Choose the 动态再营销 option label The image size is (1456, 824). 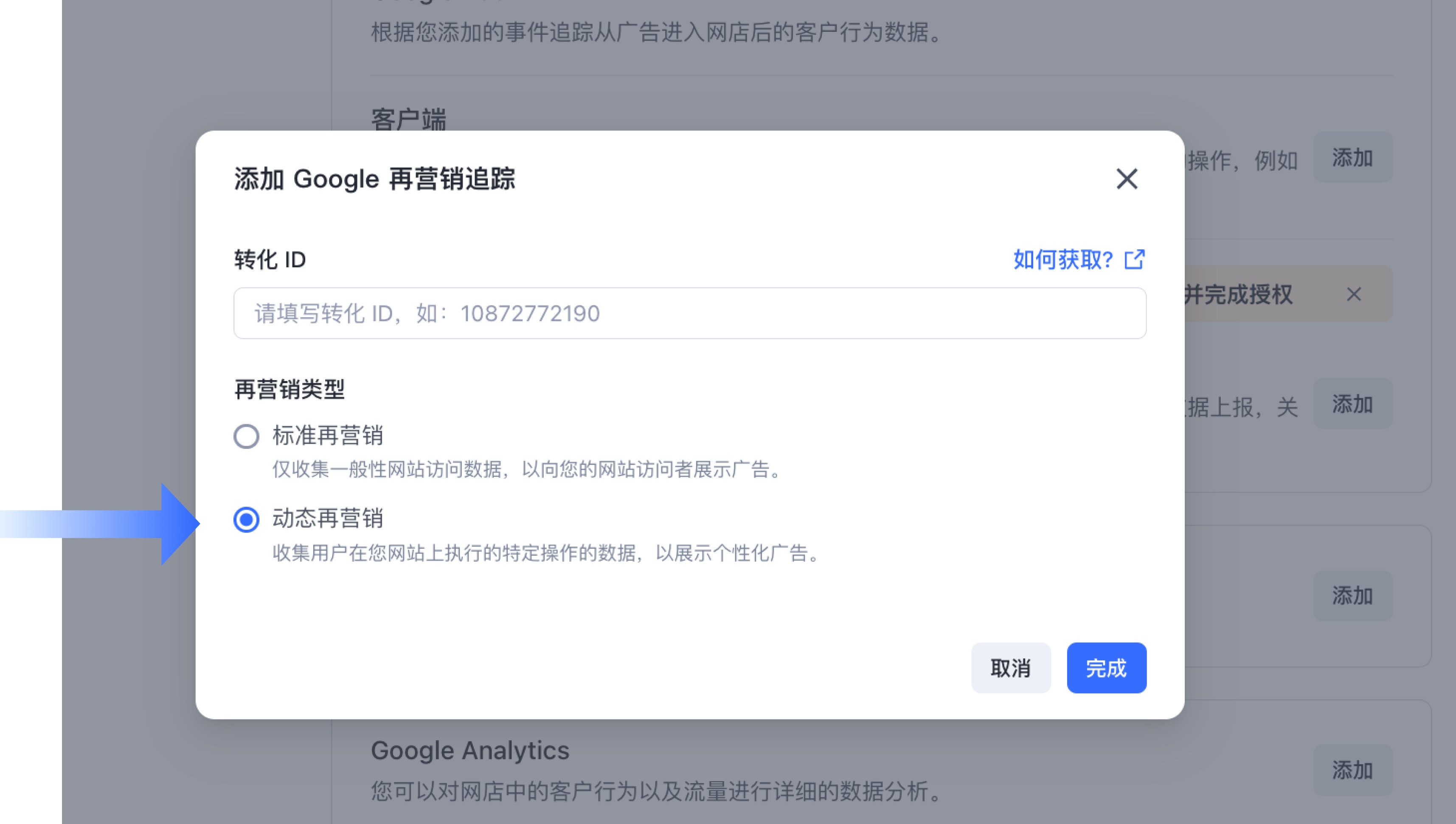(328, 518)
